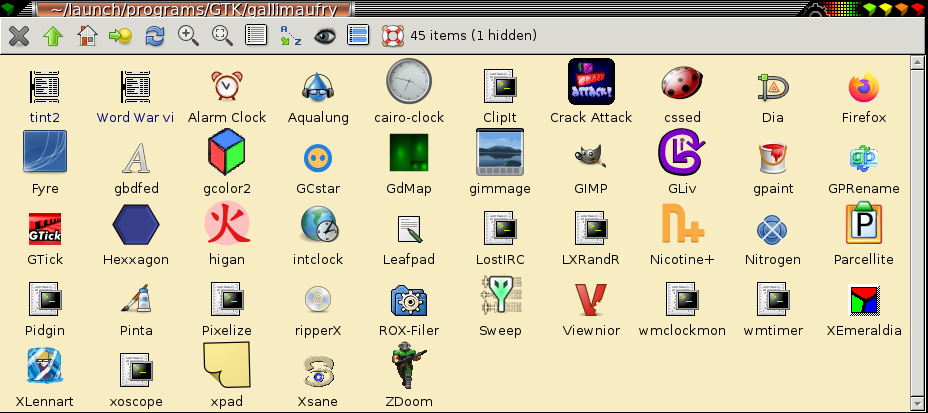Launch Aqualung music player
Viewport: 928px width, 413px height.
(318, 86)
